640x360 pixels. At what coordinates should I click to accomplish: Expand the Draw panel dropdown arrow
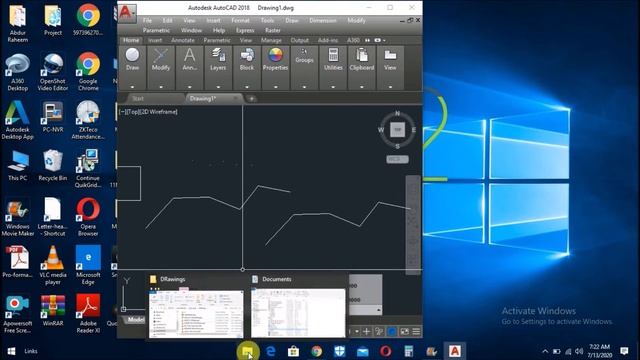pos(132,87)
